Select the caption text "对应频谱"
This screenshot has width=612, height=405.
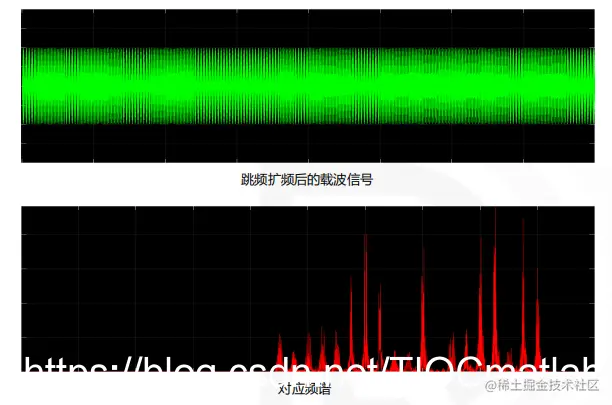(304, 389)
